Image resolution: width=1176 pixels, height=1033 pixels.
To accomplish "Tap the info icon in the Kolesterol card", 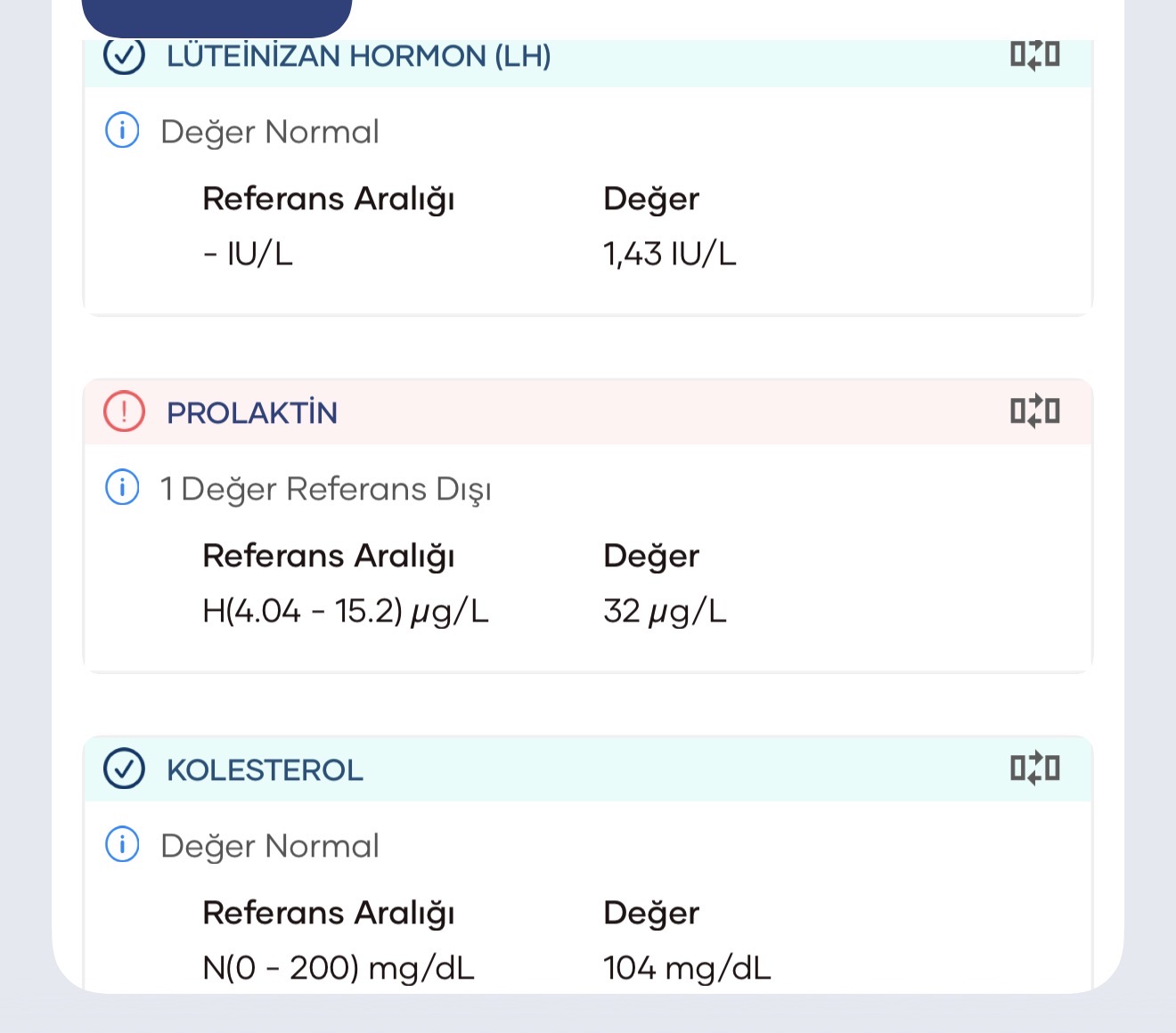I will 122,844.
